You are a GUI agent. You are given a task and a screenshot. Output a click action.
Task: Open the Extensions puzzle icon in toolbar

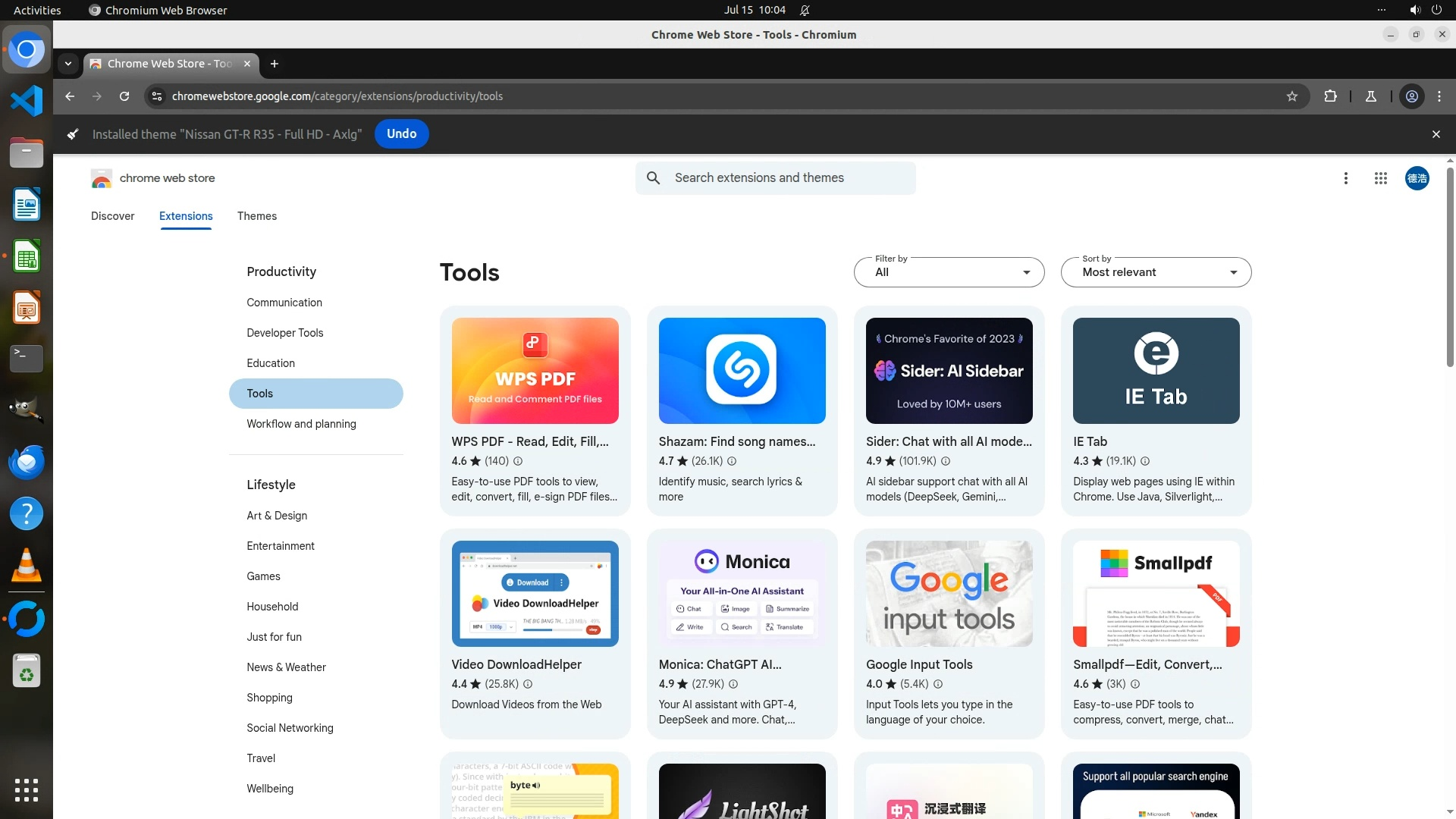pos(1330,96)
